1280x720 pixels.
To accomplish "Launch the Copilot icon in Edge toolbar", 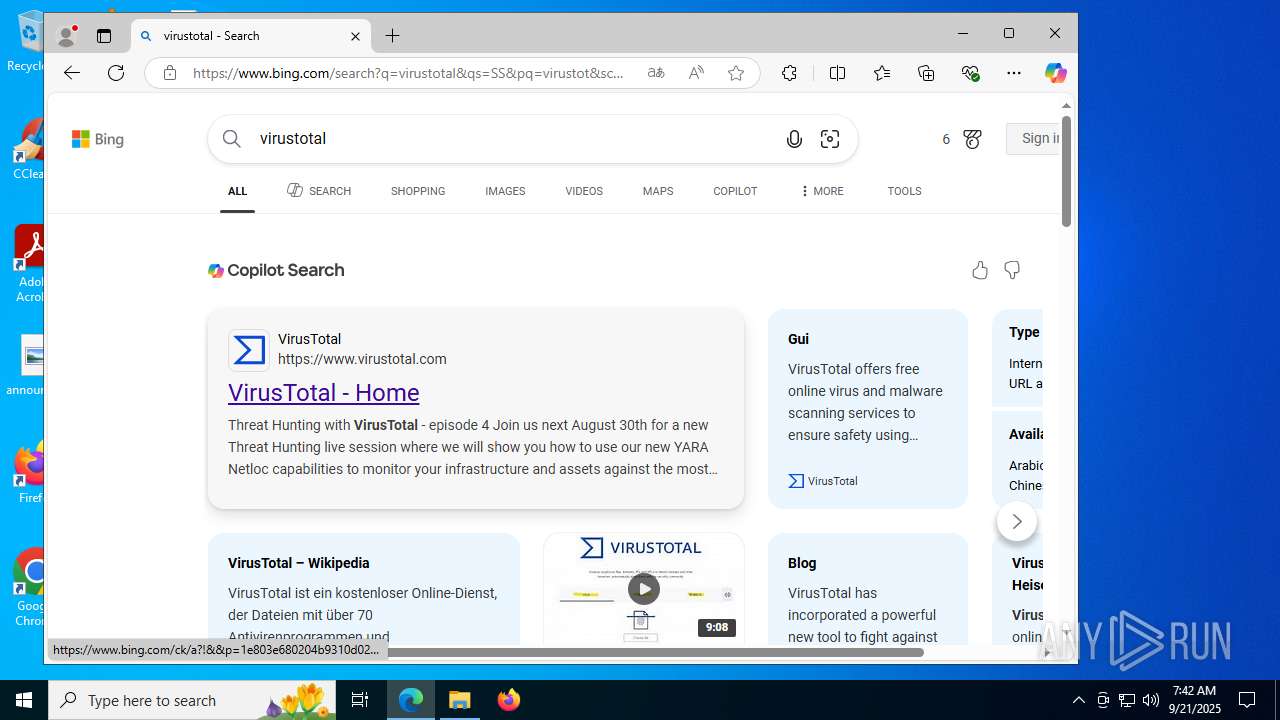I will (1056, 73).
